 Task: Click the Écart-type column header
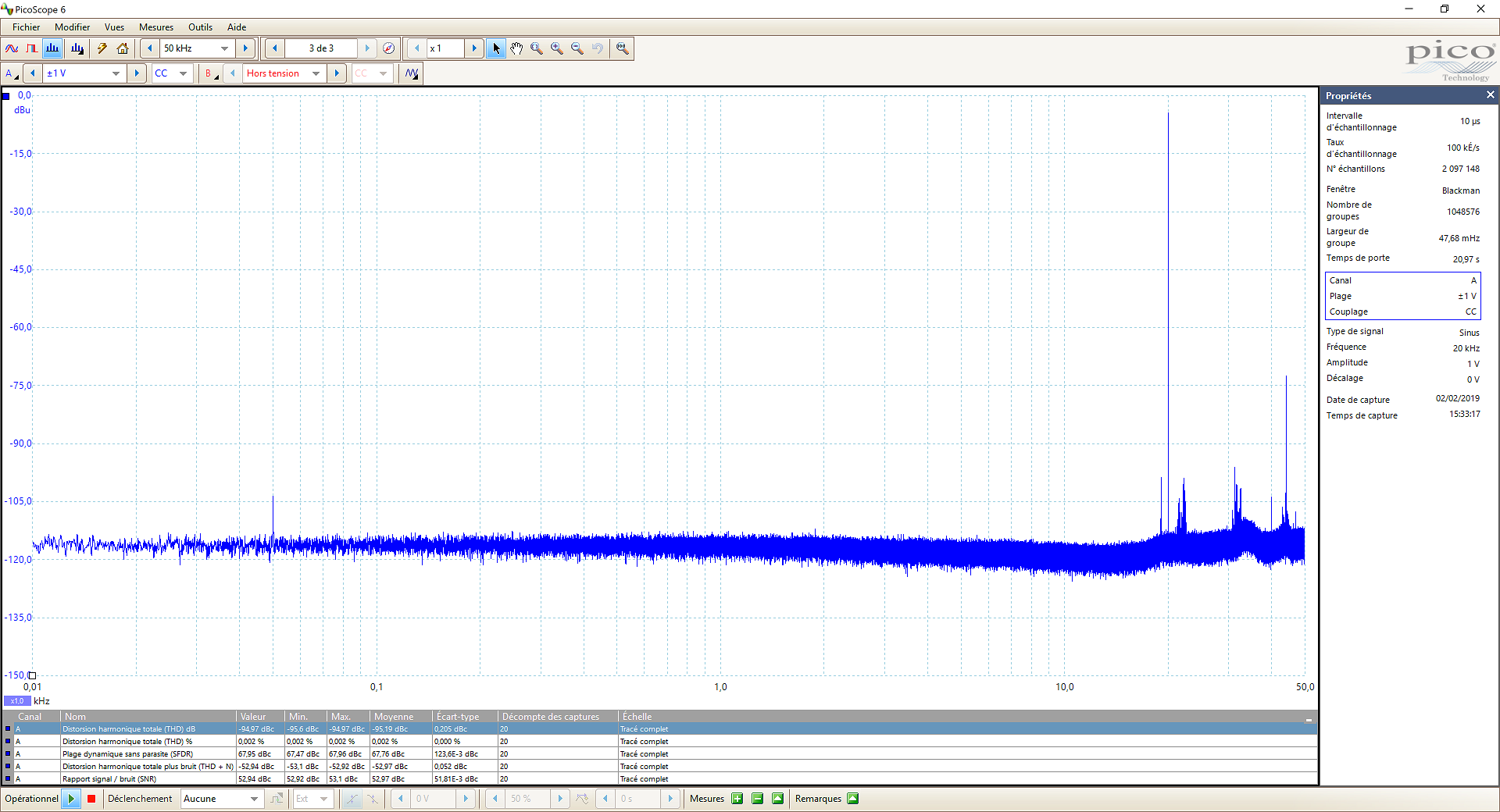pyautogui.click(x=465, y=717)
